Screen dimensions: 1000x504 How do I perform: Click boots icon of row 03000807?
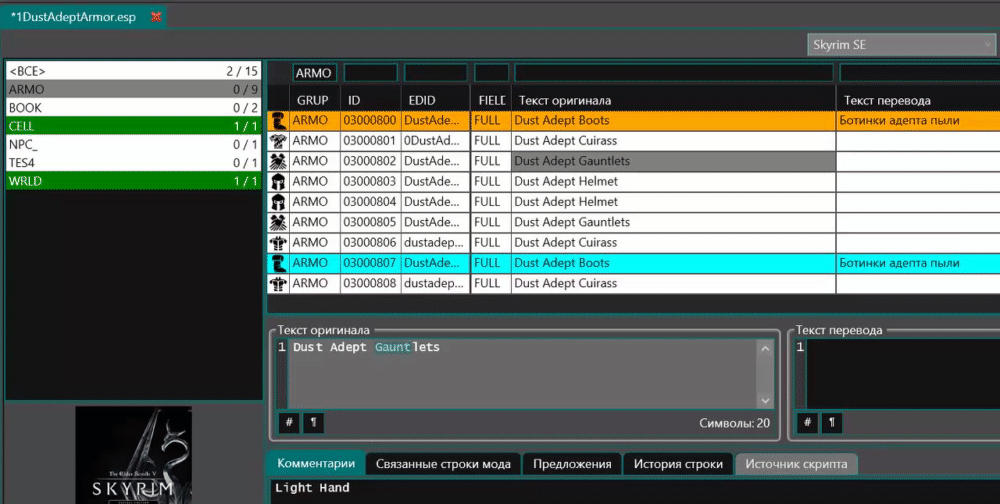[x=277, y=263]
